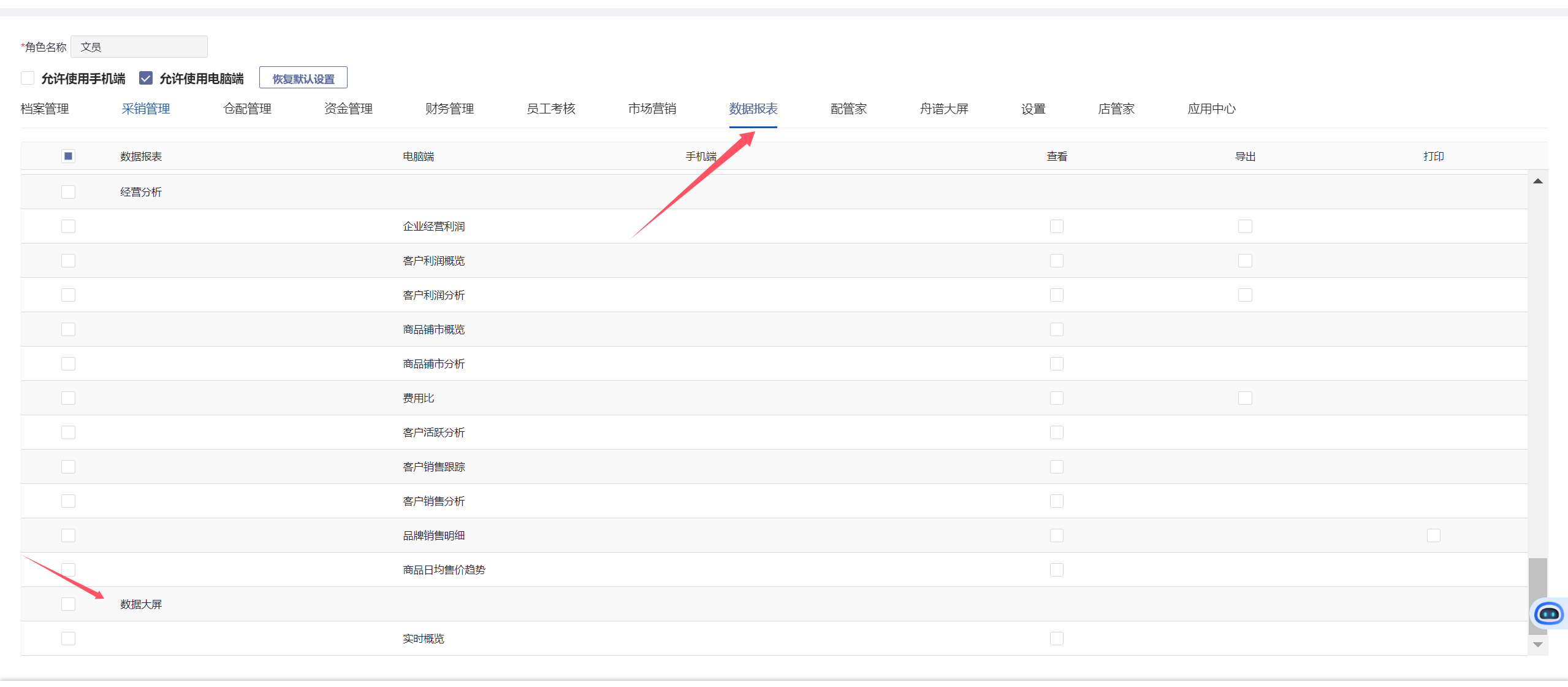The width and height of the screenshot is (1568, 687).
Task: Select the 舟谱大屏 tab
Action: (x=943, y=109)
